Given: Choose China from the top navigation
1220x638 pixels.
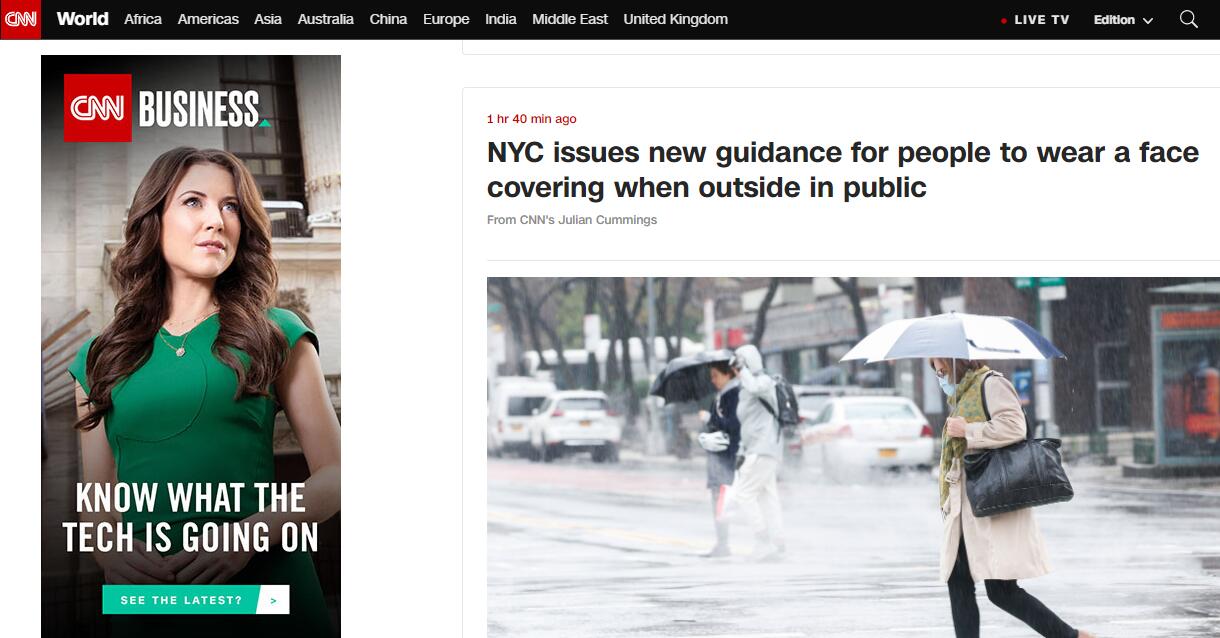Looking at the screenshot, I should coord(388,19).
